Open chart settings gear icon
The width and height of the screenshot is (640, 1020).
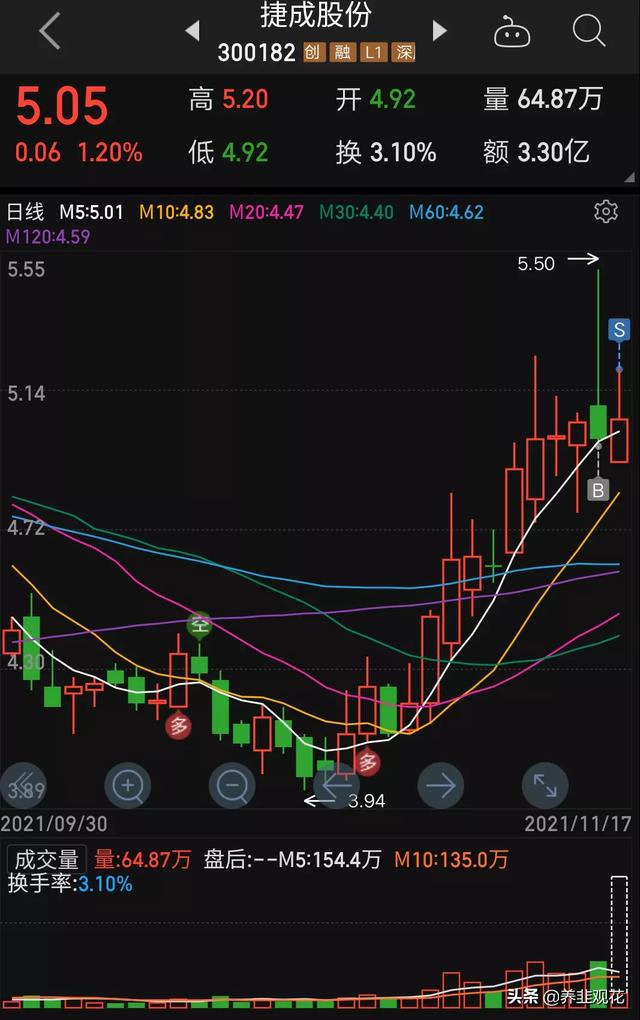606,211
